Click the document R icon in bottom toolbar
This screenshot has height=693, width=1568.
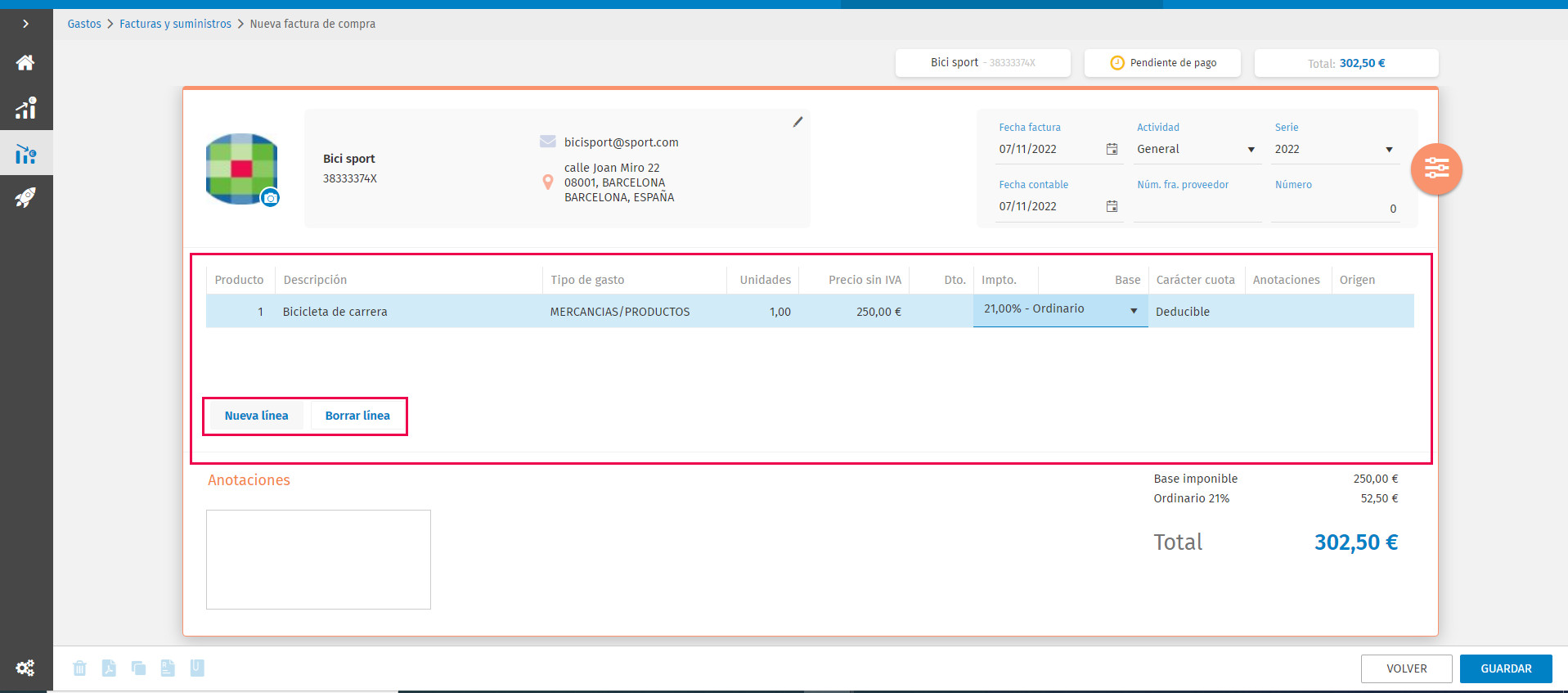[x=168, y=668]
